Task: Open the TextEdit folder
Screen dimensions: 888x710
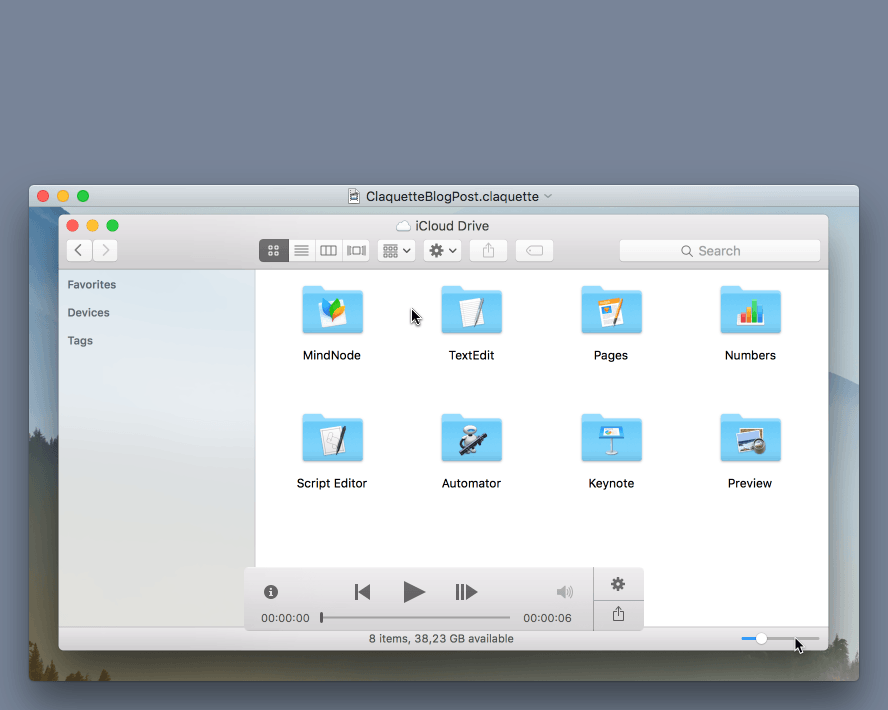Action: [471, 310]
